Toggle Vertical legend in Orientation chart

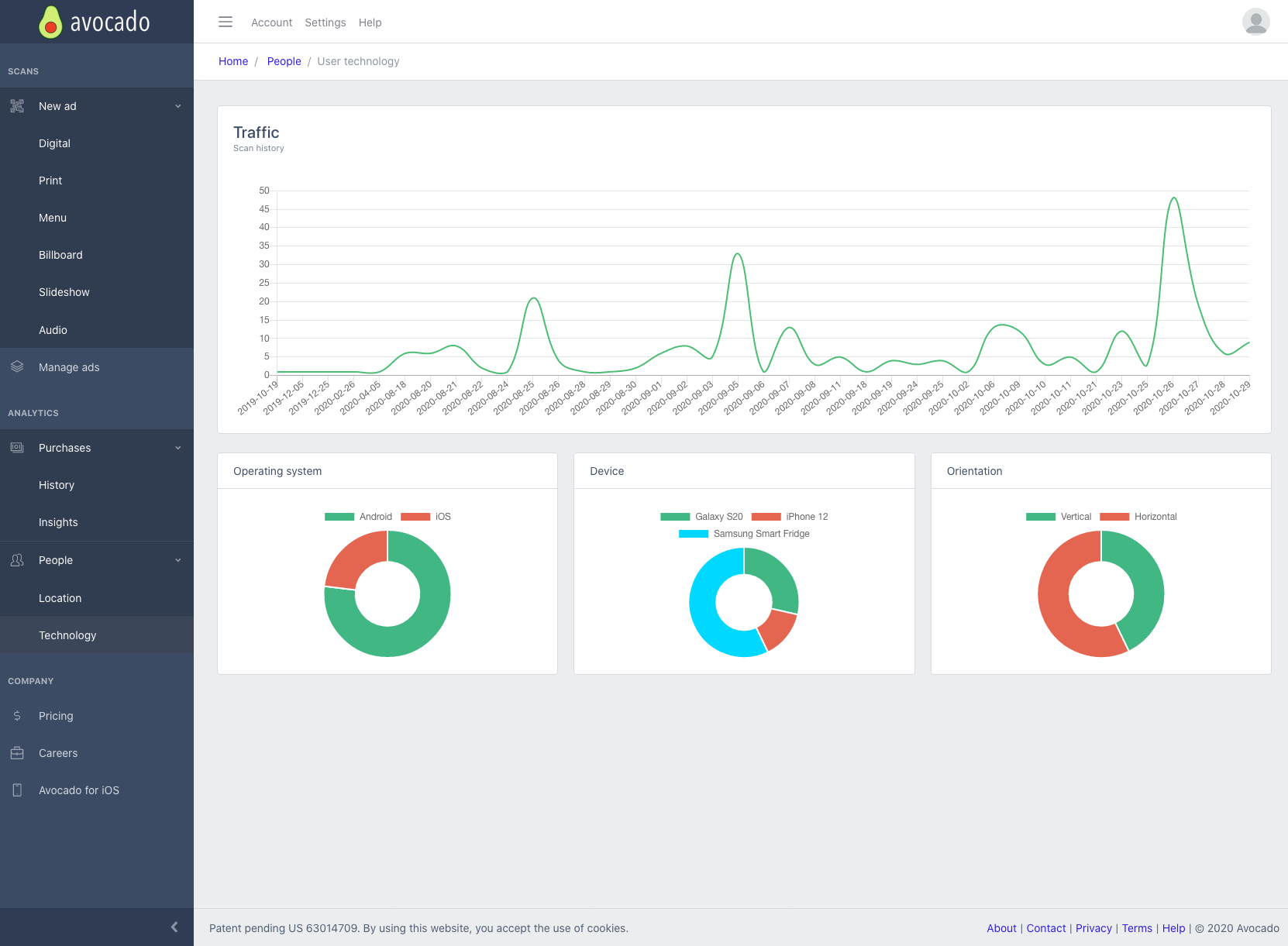[x=1059, y=517]
